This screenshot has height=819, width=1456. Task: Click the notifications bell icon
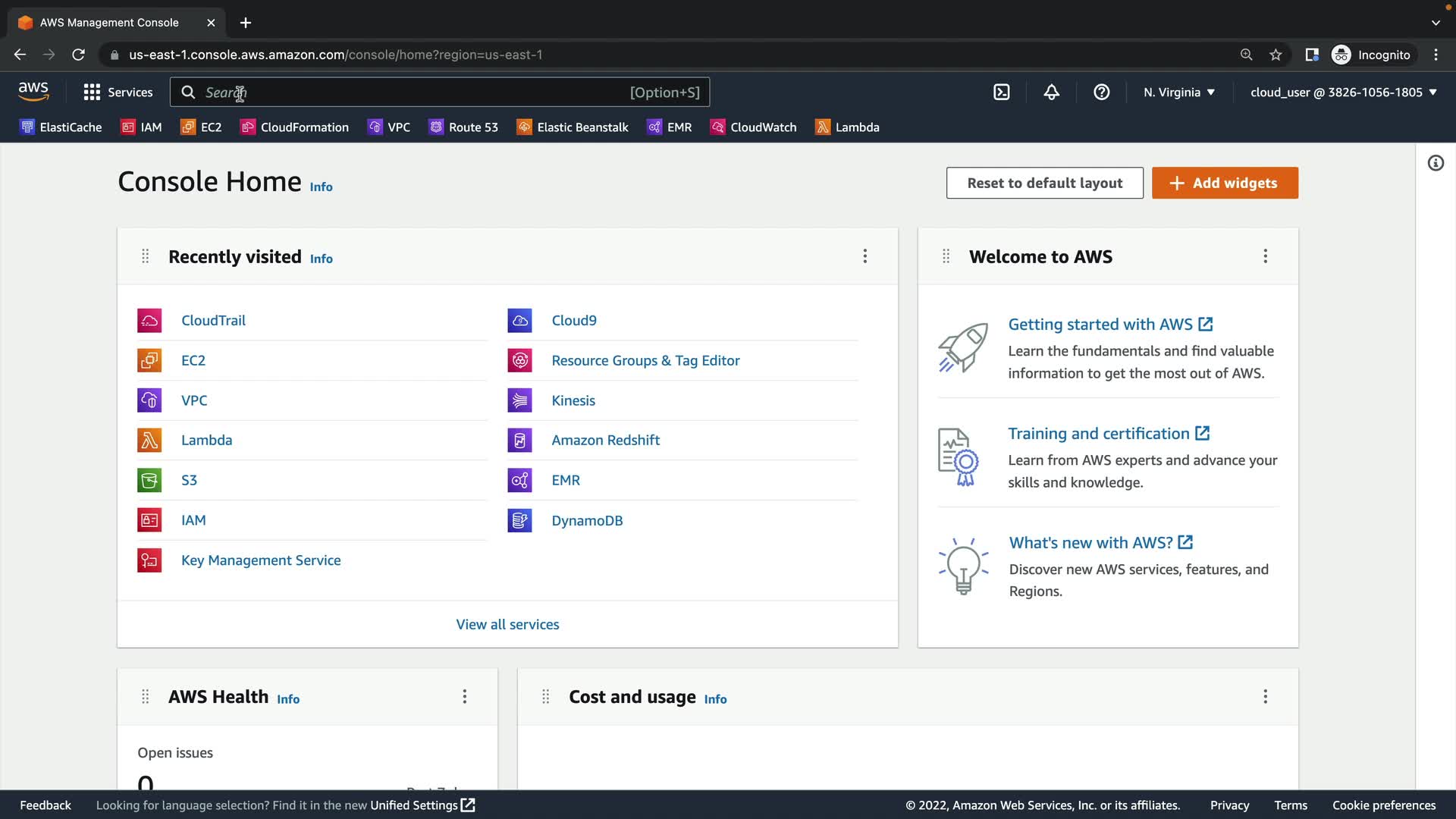coord(1051,93)
